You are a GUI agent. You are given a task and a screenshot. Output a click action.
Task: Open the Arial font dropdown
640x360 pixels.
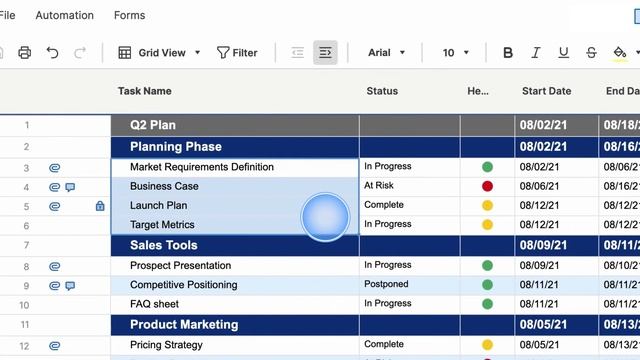point(386,53)
